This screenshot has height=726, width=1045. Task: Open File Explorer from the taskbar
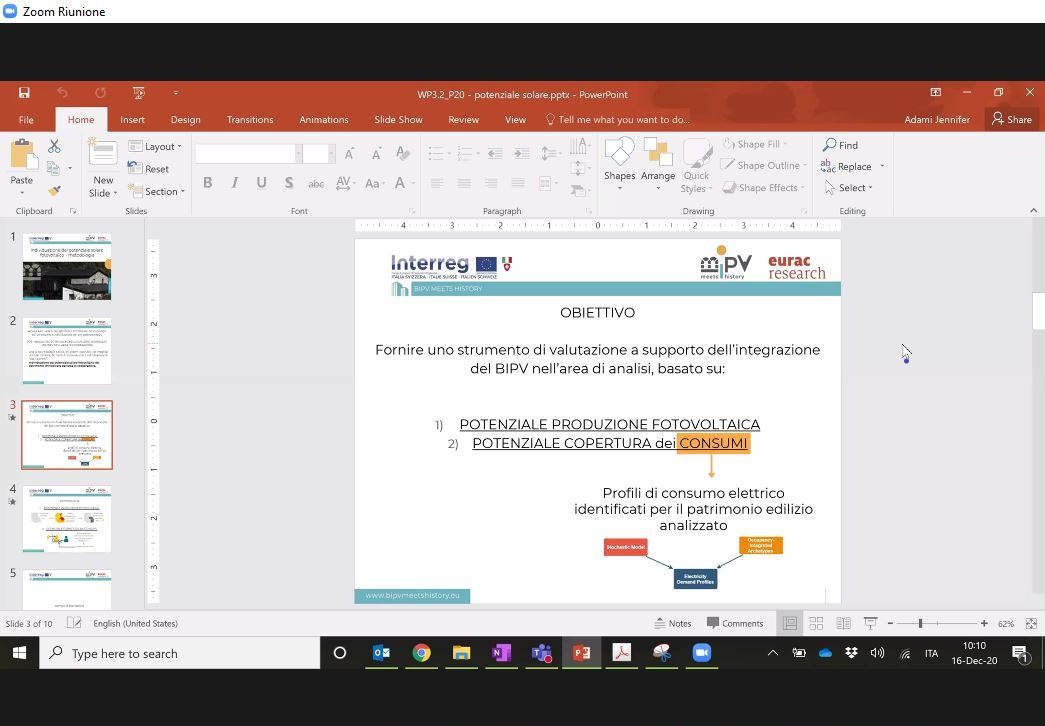461,653
